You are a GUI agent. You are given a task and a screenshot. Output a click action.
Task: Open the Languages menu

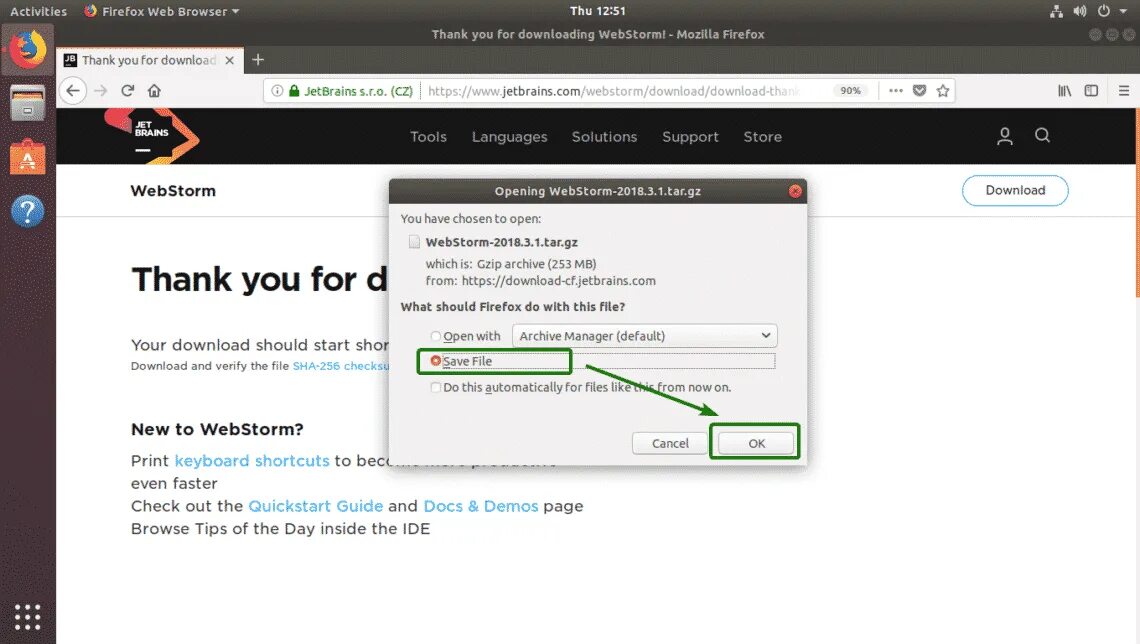(510, 137)
